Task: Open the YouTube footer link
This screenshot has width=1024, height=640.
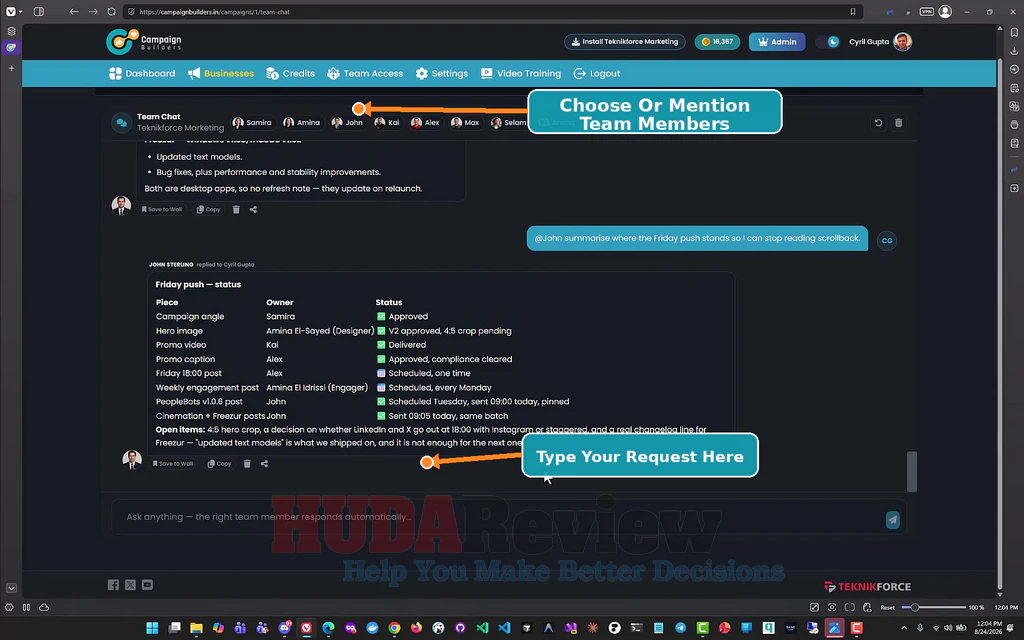Action: pyautogui.click(x=148, y=584)
